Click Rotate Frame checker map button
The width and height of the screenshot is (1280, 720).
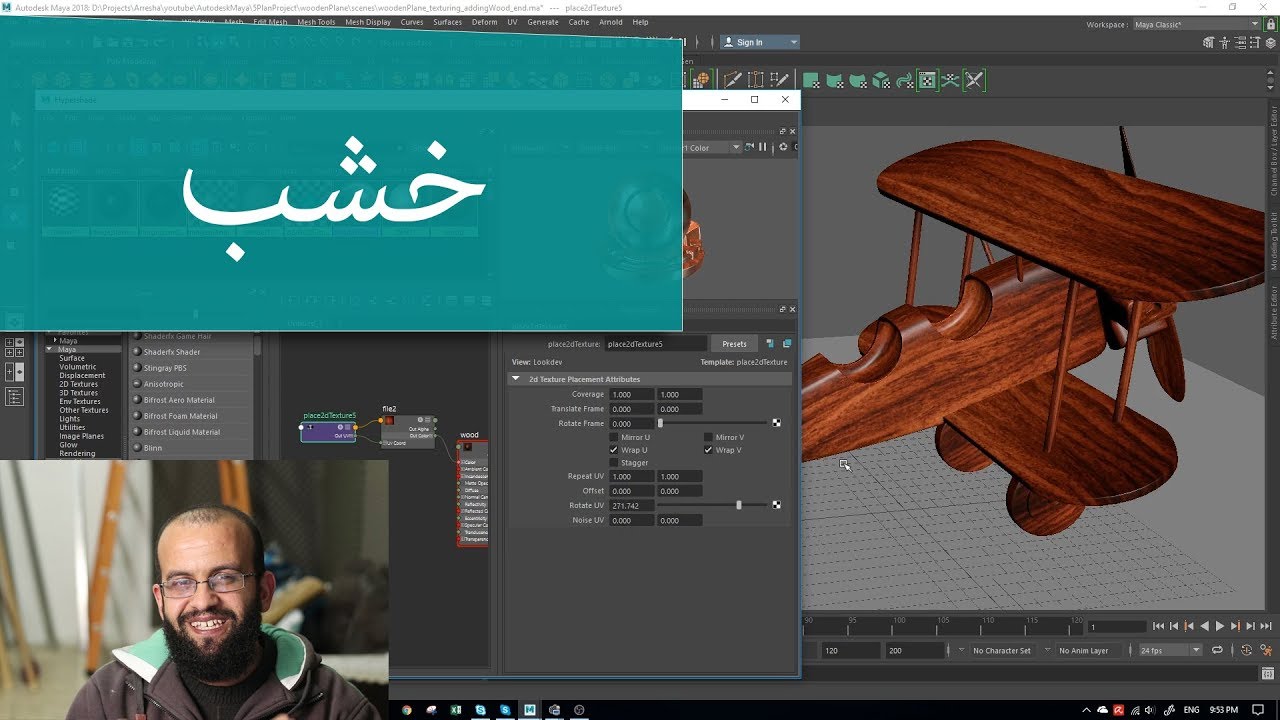point(776,423)
